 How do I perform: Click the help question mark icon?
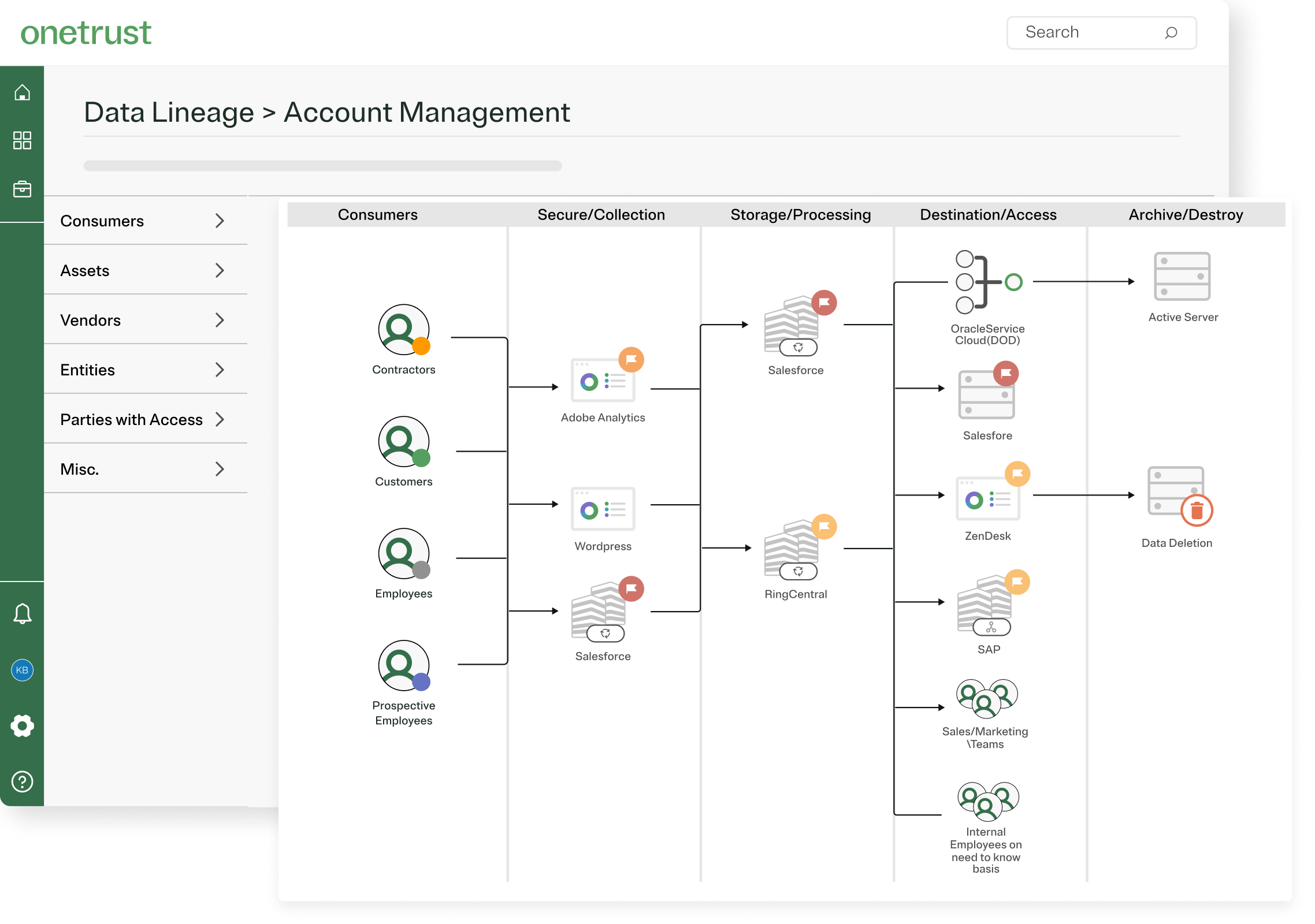(22, 783)
